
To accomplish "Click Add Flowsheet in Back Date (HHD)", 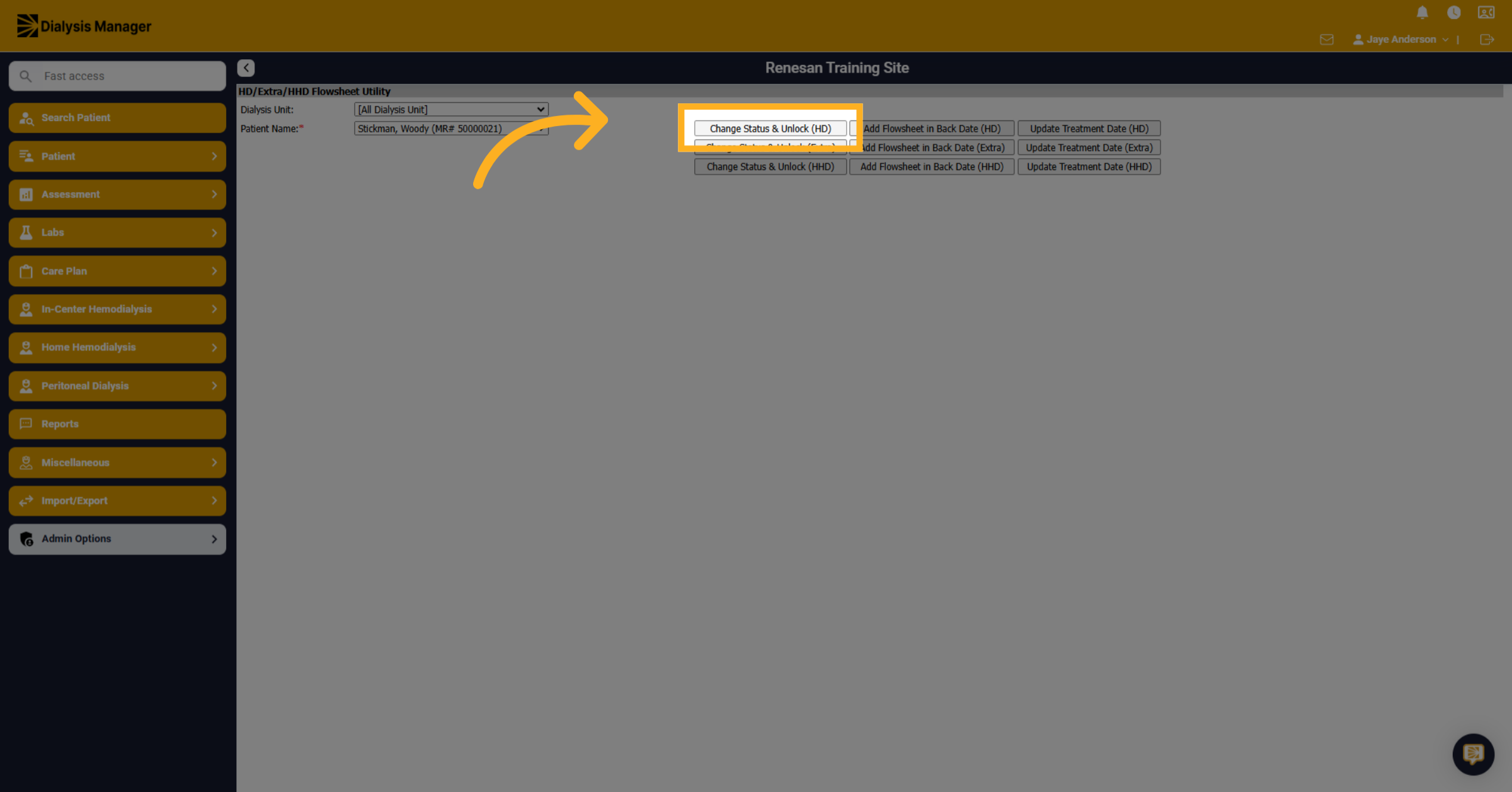I will point(932,167).
